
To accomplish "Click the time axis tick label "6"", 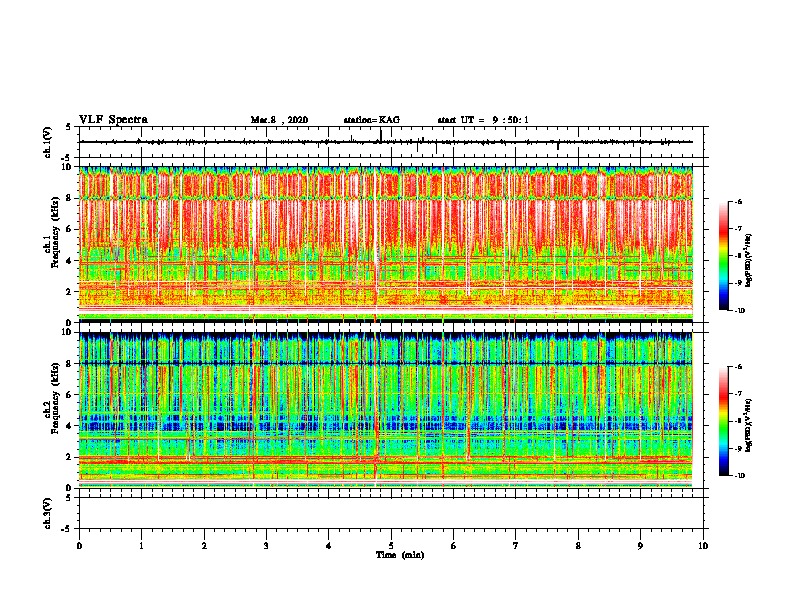I will pyautogui.click(x=454, y=546).
